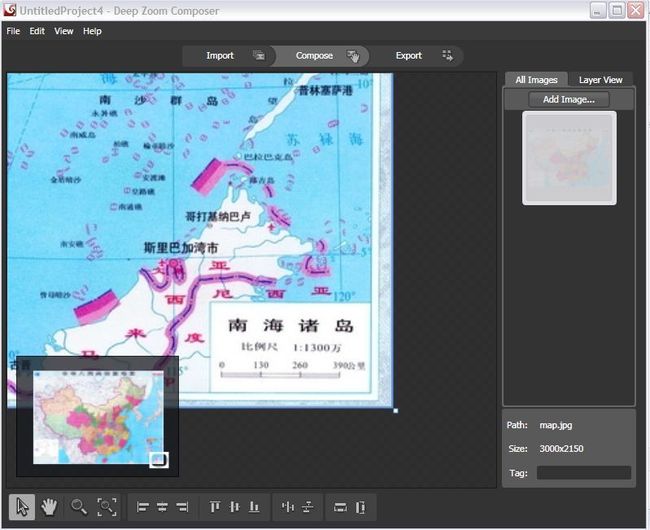Open the All Images tab
The height and width of the screenshot is (530, 650).
tap(536, 80)
